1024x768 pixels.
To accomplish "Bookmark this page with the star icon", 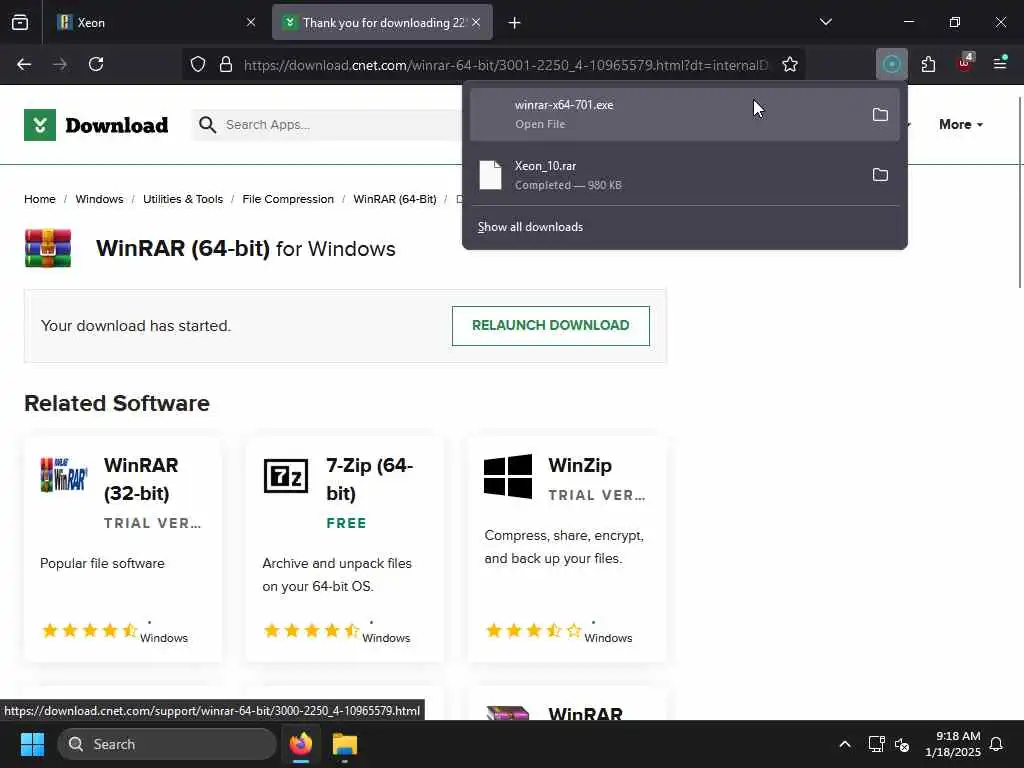I will [x=790, y=64].
